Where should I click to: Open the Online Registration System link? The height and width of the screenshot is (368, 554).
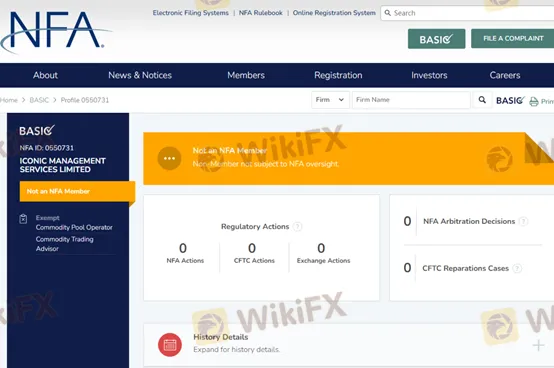[334, 13]
